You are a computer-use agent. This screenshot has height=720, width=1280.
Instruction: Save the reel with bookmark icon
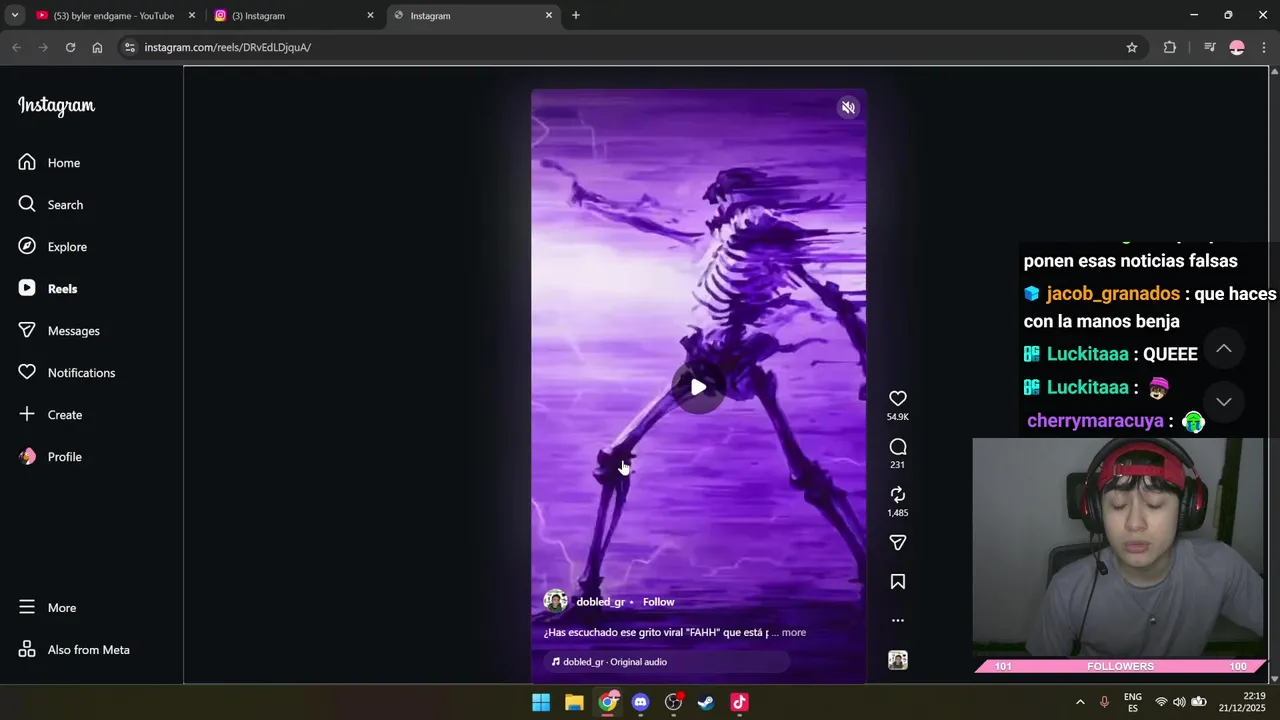(x=898, y=582)
